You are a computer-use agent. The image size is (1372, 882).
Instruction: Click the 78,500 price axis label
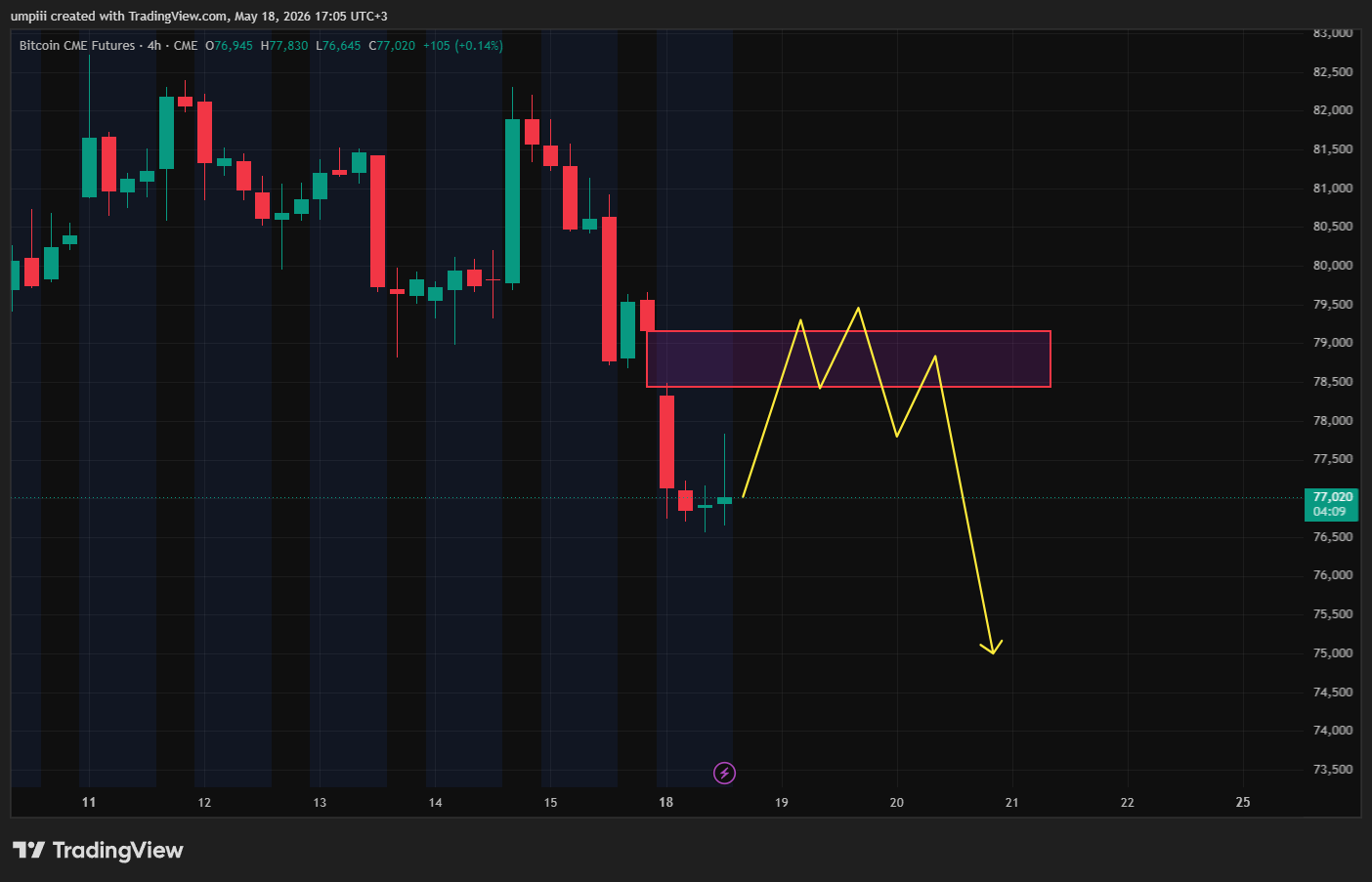pyautogui.click(x=1333, y=382)
